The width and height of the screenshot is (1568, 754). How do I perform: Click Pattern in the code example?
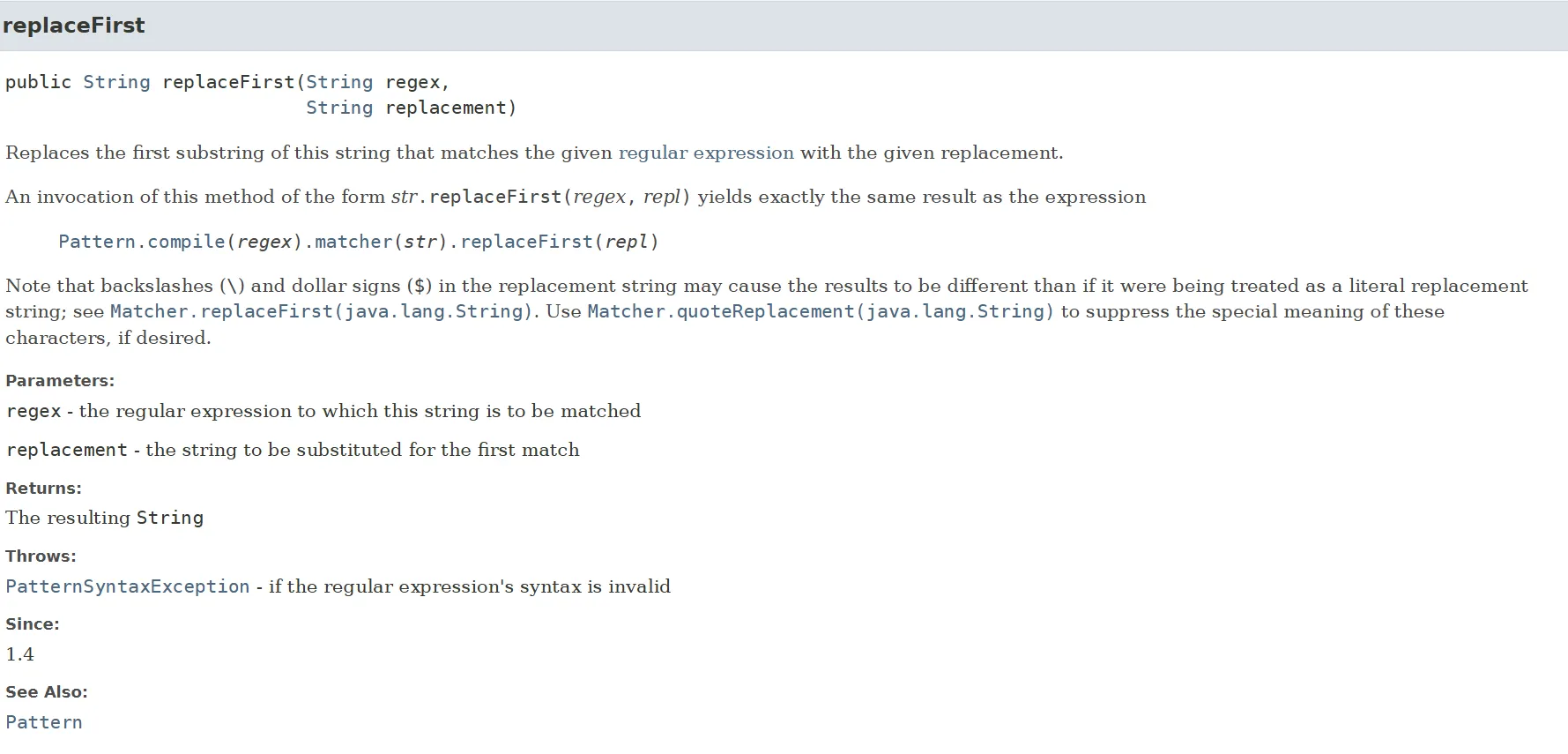[97, 242]
